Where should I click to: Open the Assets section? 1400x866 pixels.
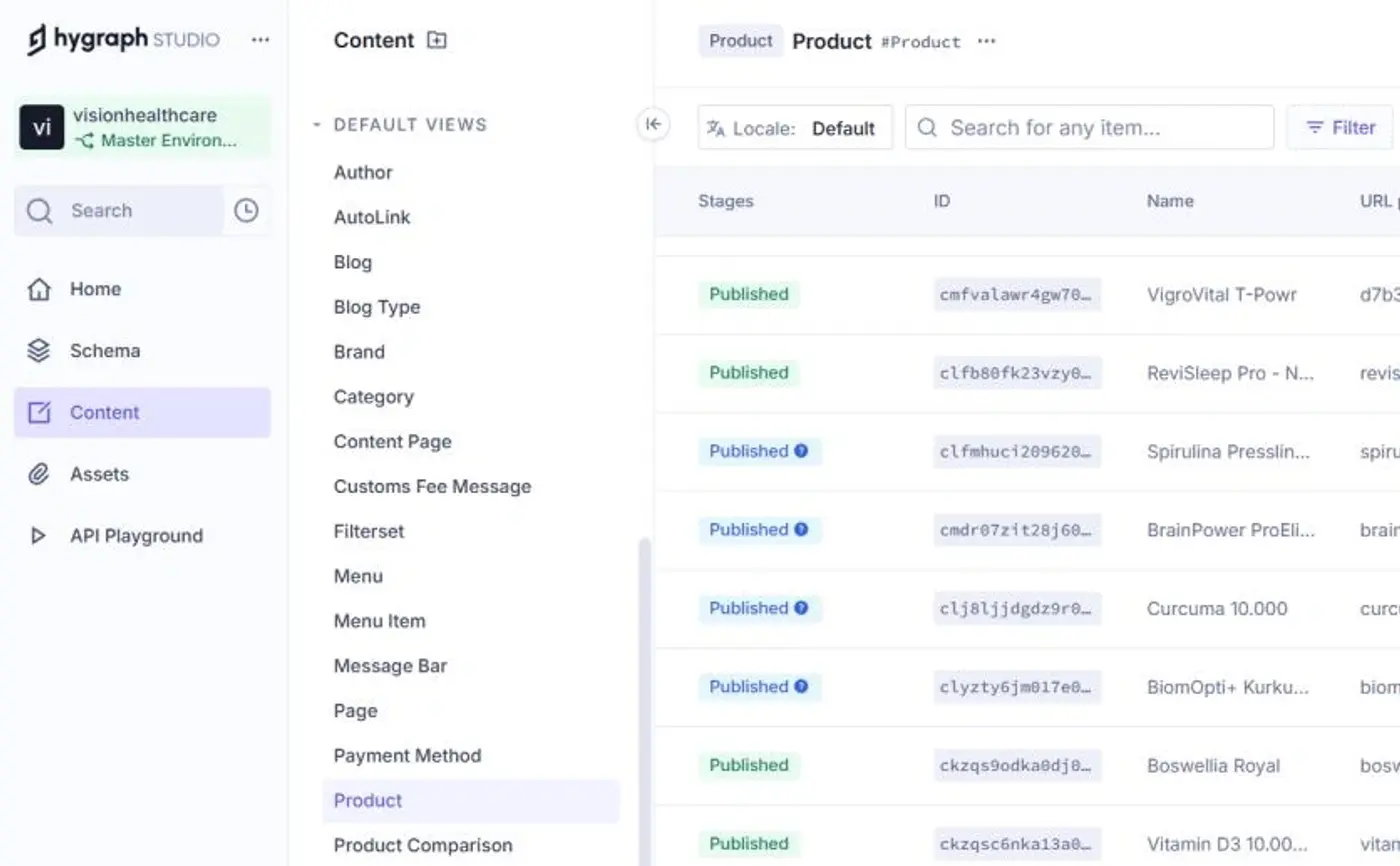[x=142, y=474]
